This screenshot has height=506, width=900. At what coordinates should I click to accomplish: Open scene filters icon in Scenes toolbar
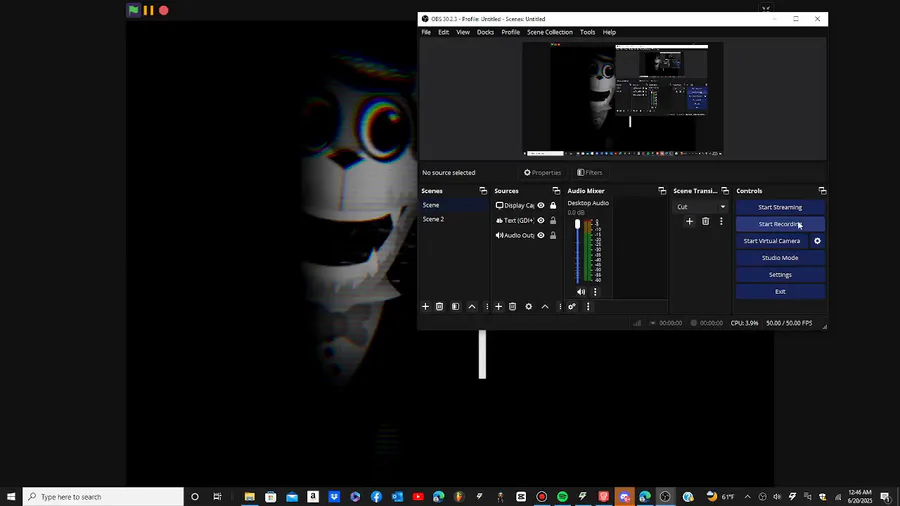pyautogui.click(x=456, y=306)
